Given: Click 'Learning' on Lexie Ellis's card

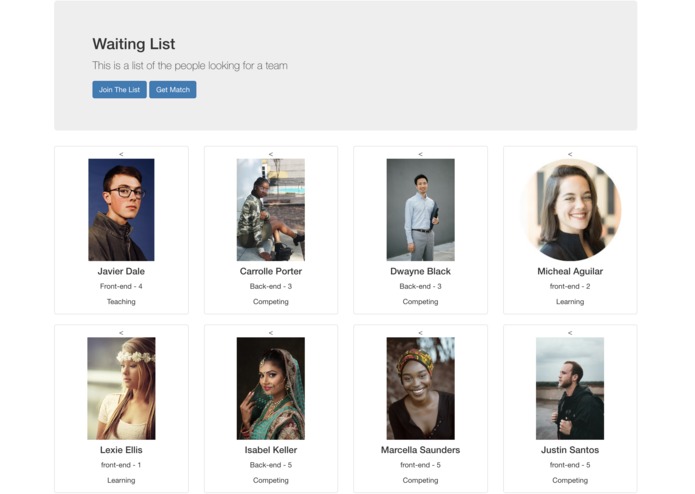Looking at the screenshot, I should coord(121,480).
